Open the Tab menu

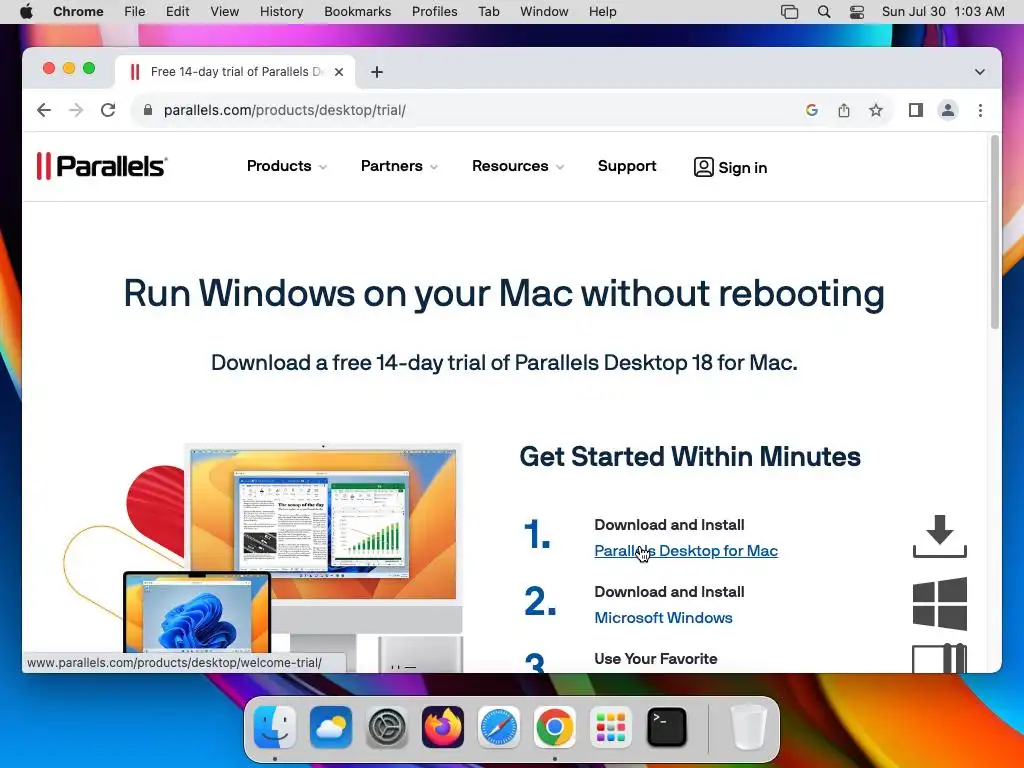tap(488, 12)
